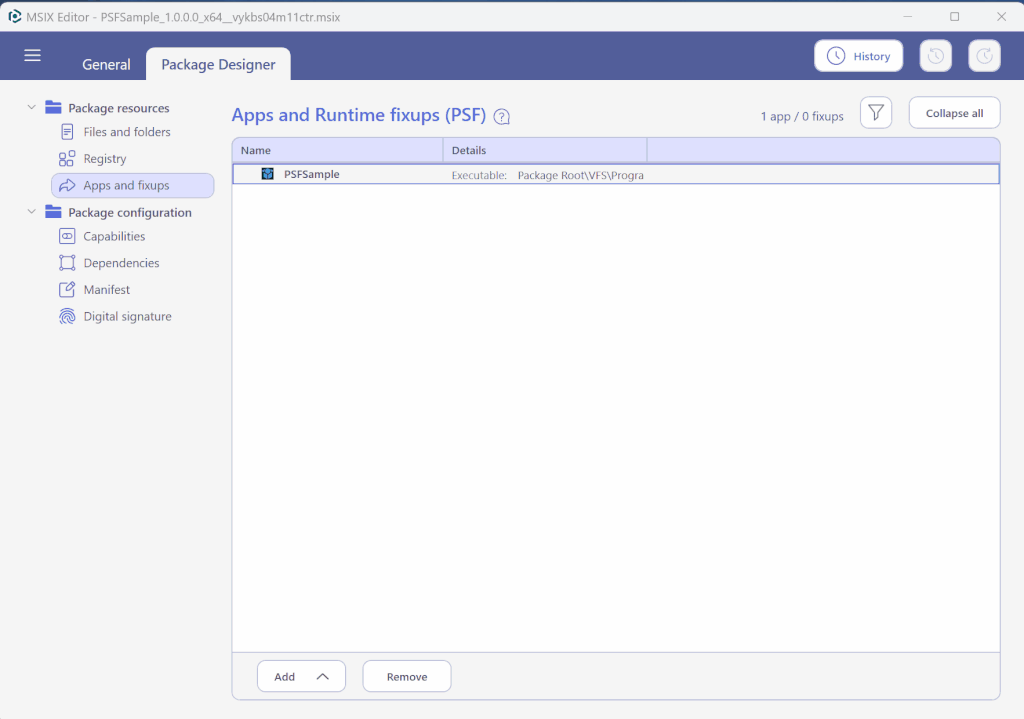The height and width of the screenshot is (719, 1024).
Task: Open the Add dropdown button
Action: pos(301,677)
